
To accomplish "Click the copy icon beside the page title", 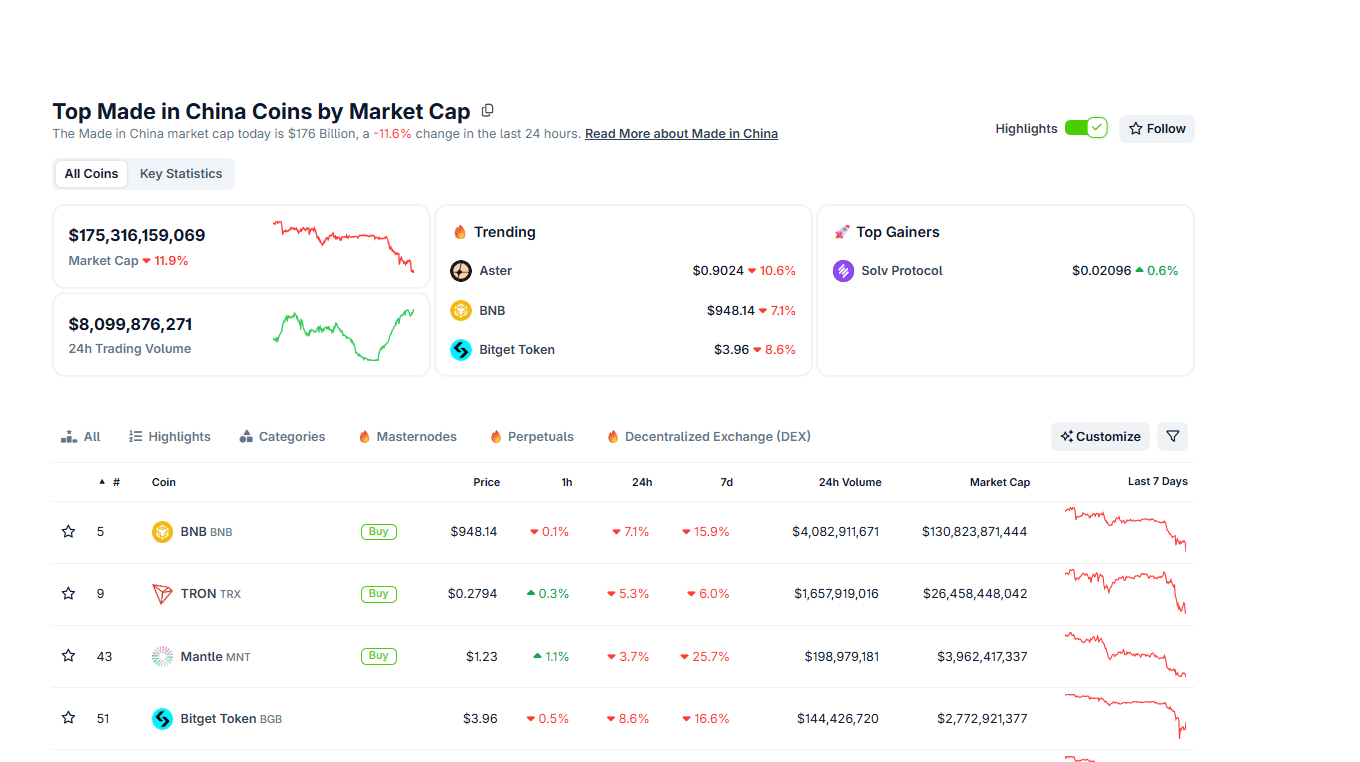I will pos(488,111).
